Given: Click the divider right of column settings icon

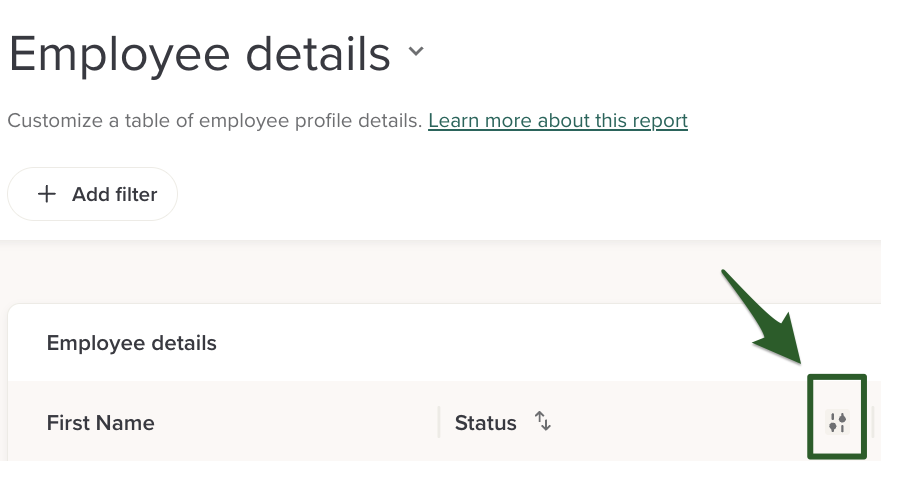Looking at the screenshot, I should click(873, 422).
